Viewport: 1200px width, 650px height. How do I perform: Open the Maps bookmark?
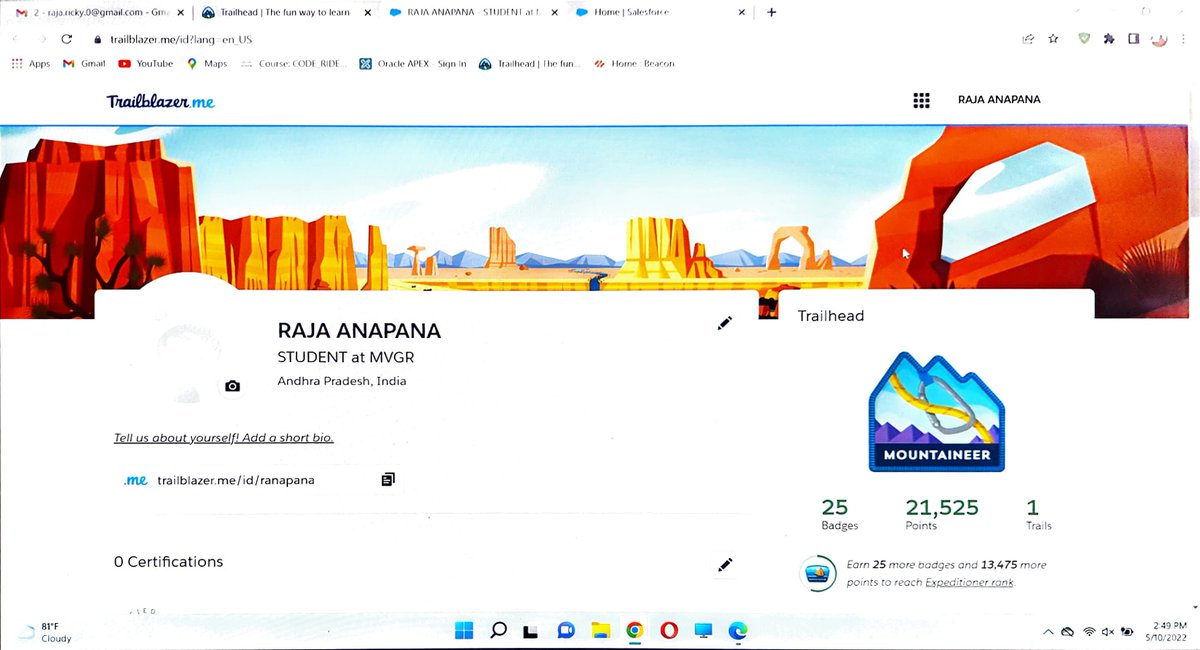207,63
